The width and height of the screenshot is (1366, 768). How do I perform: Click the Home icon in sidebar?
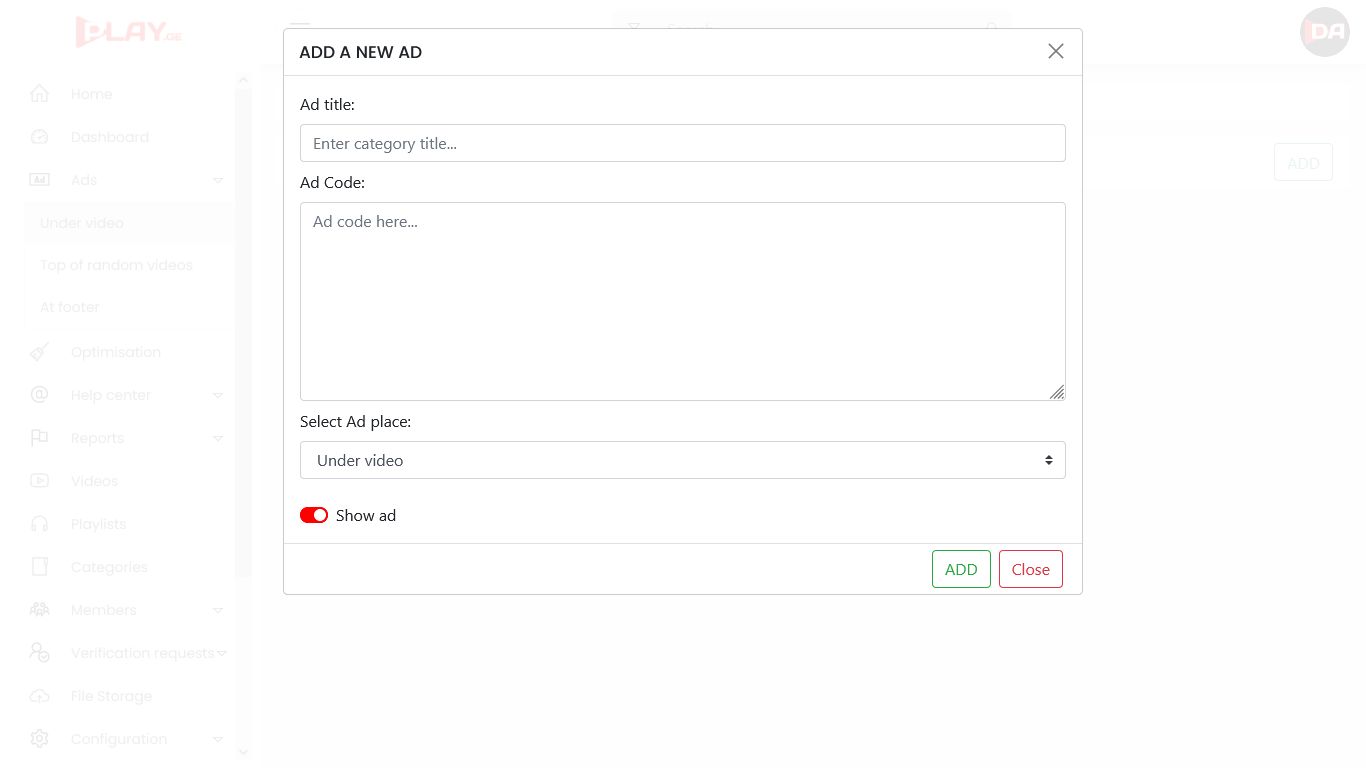[x=39, y=94]
